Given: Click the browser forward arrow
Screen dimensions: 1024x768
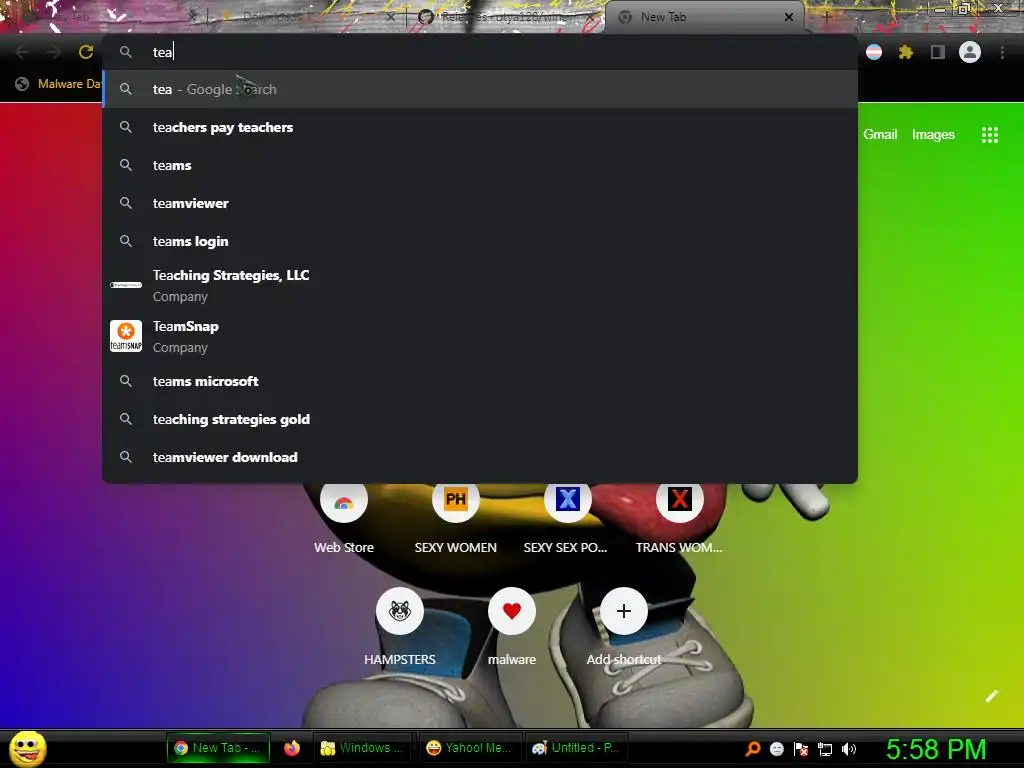Looking at the screenshot, I should [54, 52].
